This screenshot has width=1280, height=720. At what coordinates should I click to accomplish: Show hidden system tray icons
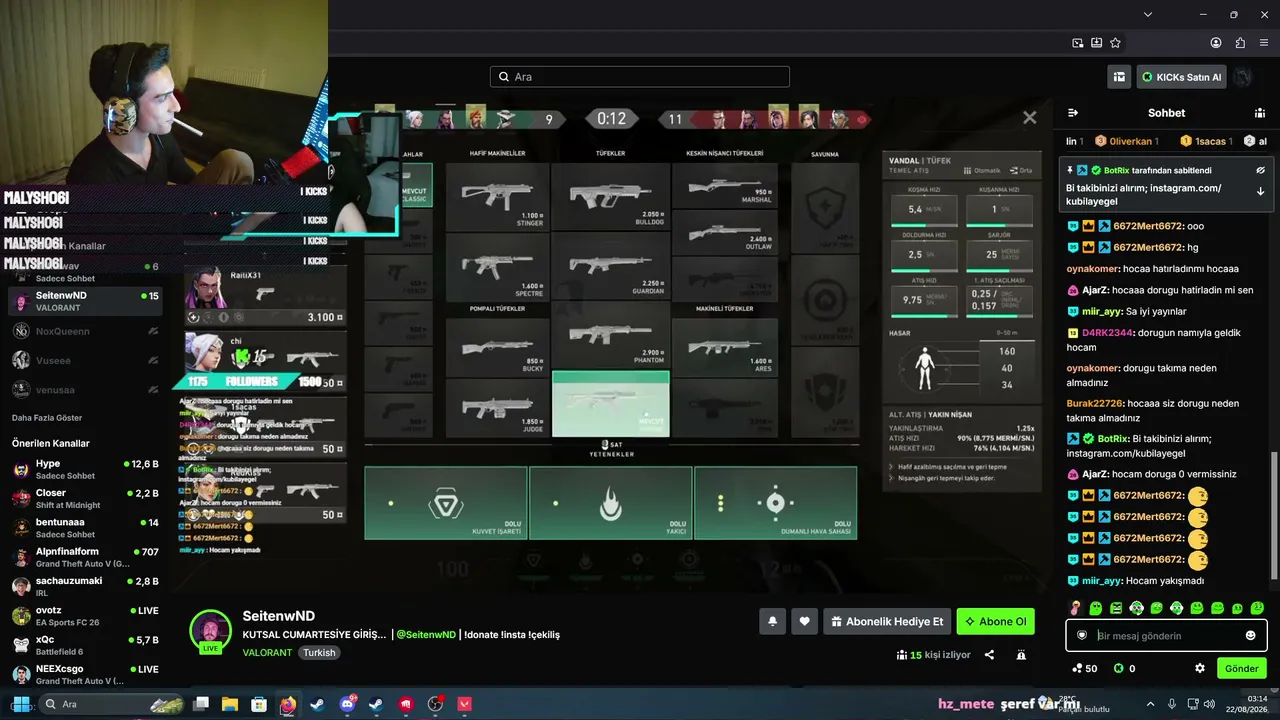1149,704
